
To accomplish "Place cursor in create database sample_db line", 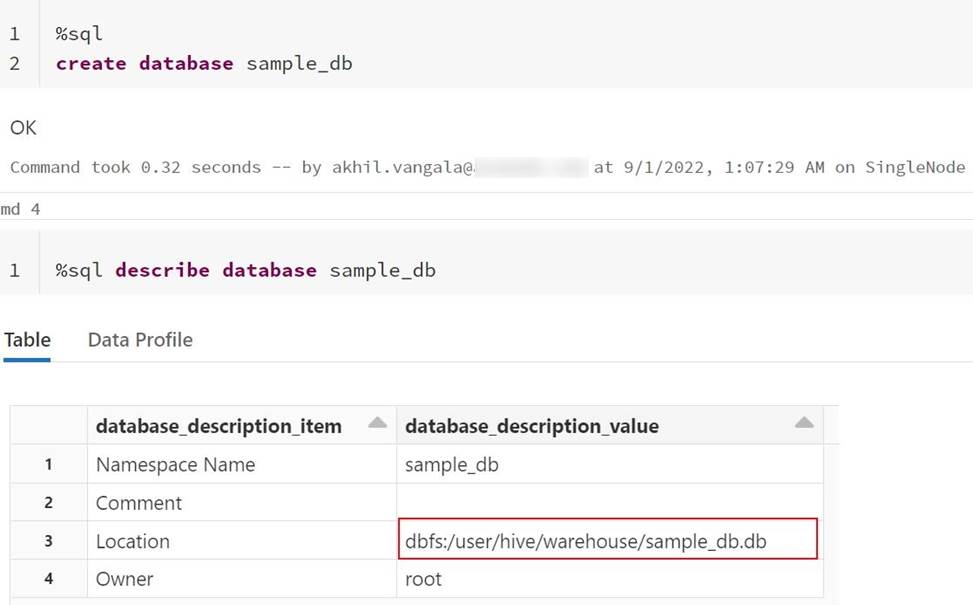I will click(204, 64).
